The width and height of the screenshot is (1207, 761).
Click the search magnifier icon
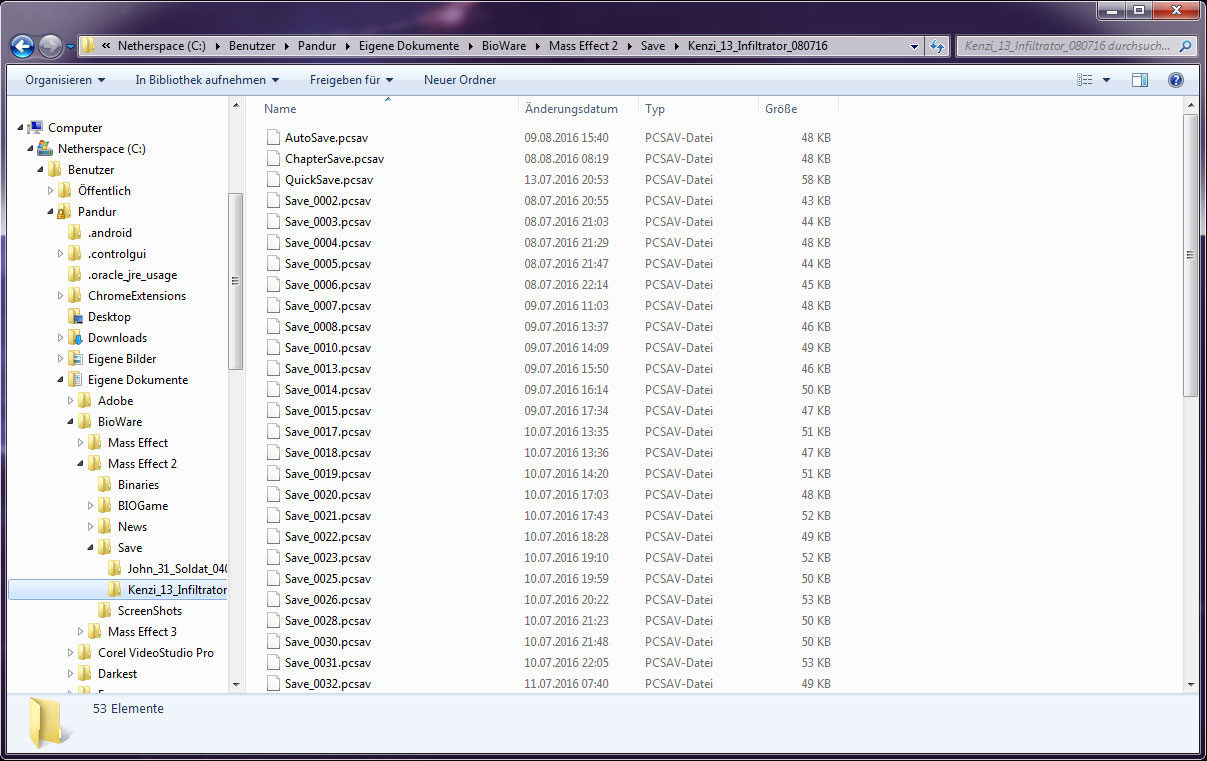pos(1185,46)
